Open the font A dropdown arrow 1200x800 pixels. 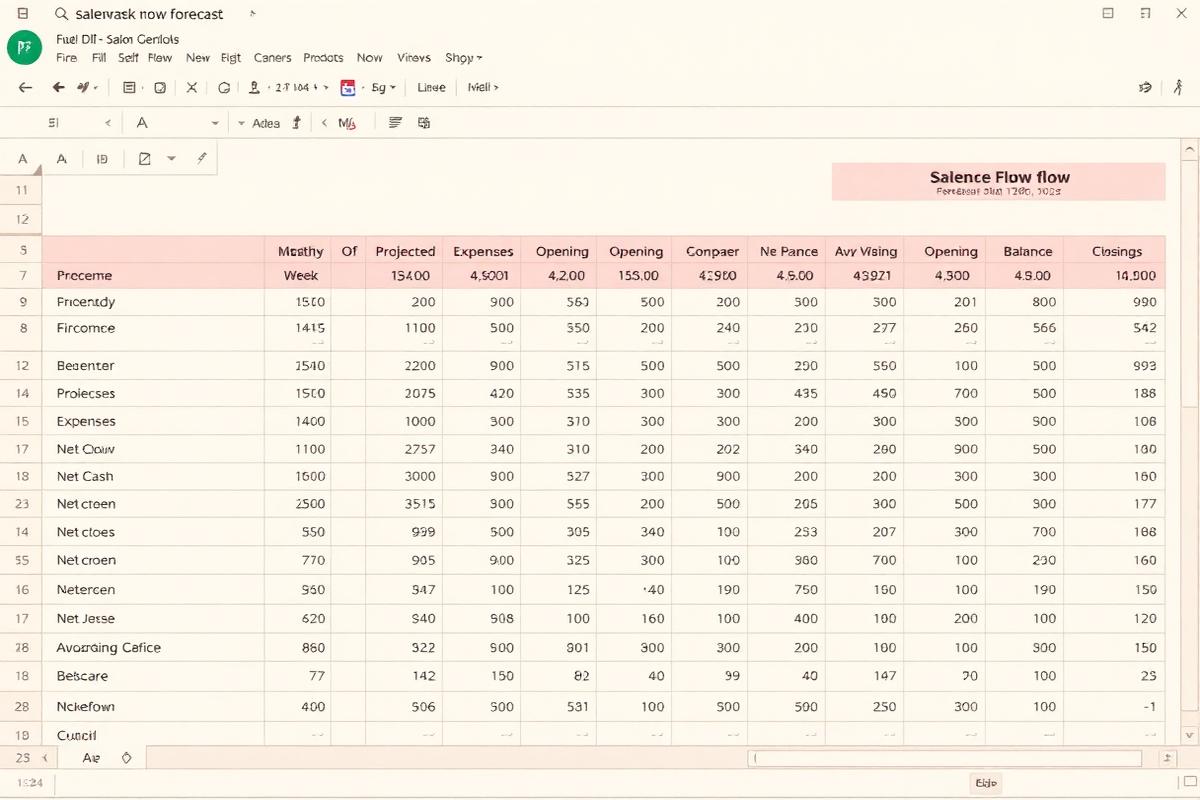215,123
